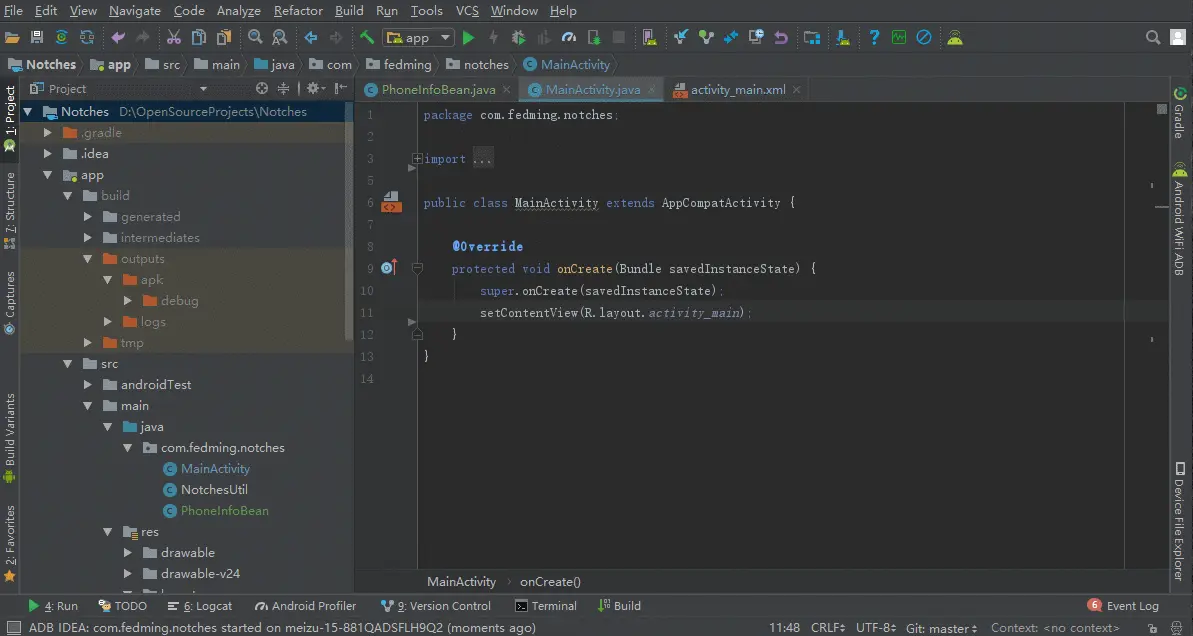
Task: Expand the androidTest folder node
Action: coord(87,384)
